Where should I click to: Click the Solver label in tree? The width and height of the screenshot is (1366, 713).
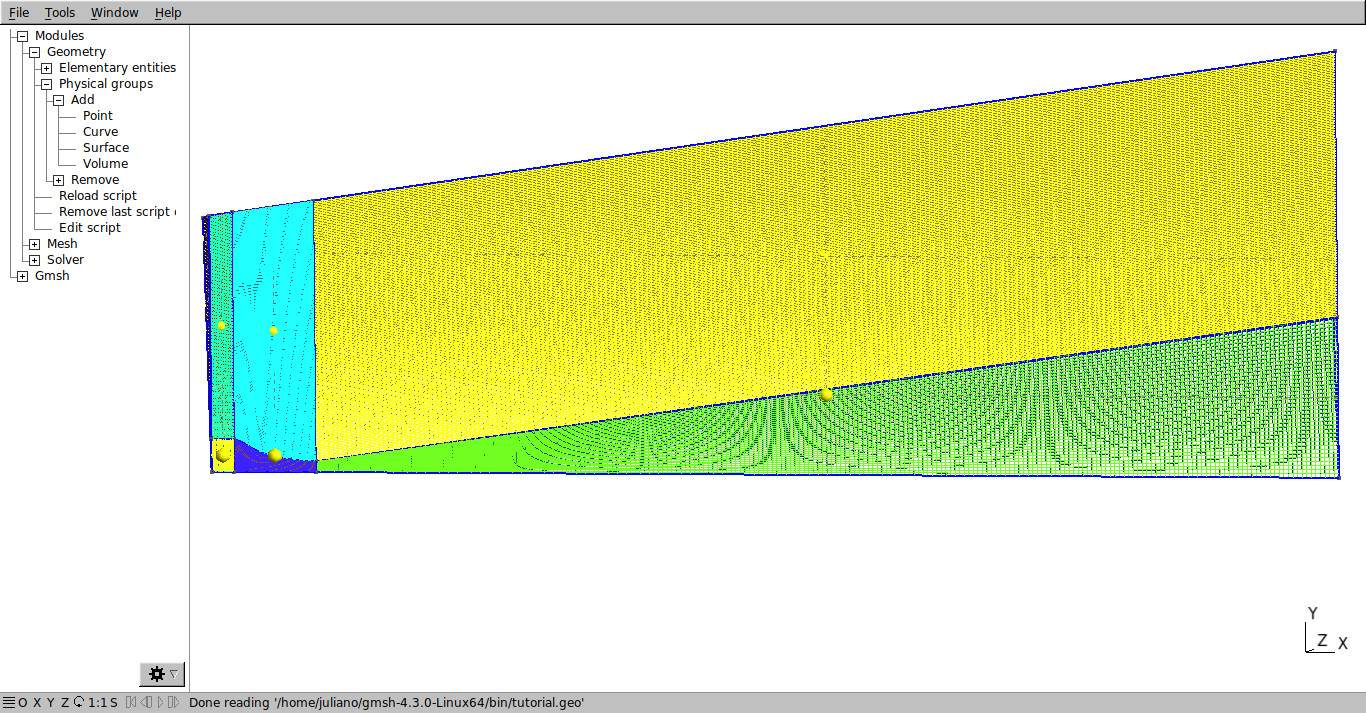[65, 260]
